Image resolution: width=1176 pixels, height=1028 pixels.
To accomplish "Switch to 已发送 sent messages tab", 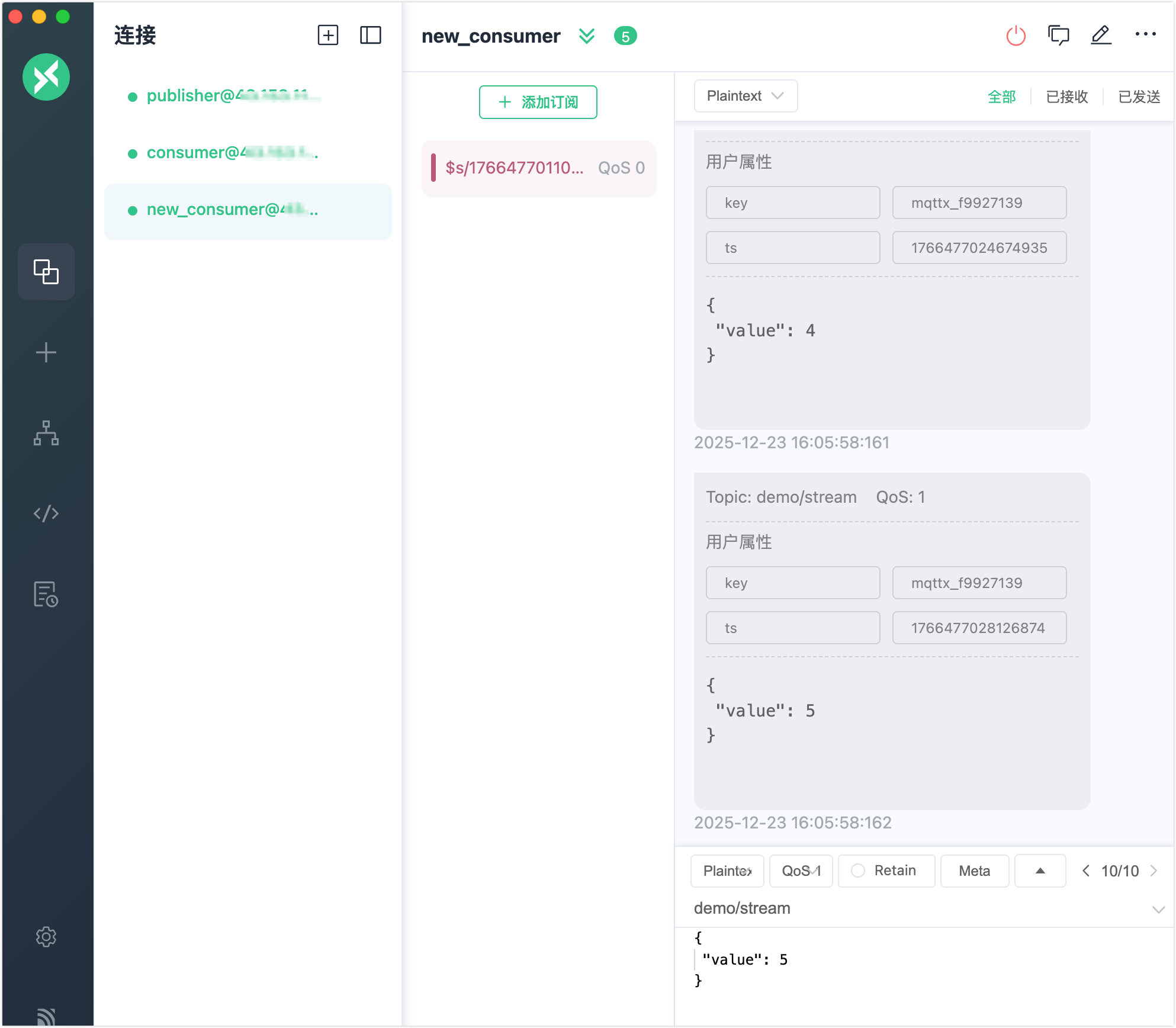I will click(x=1139, y=97).
